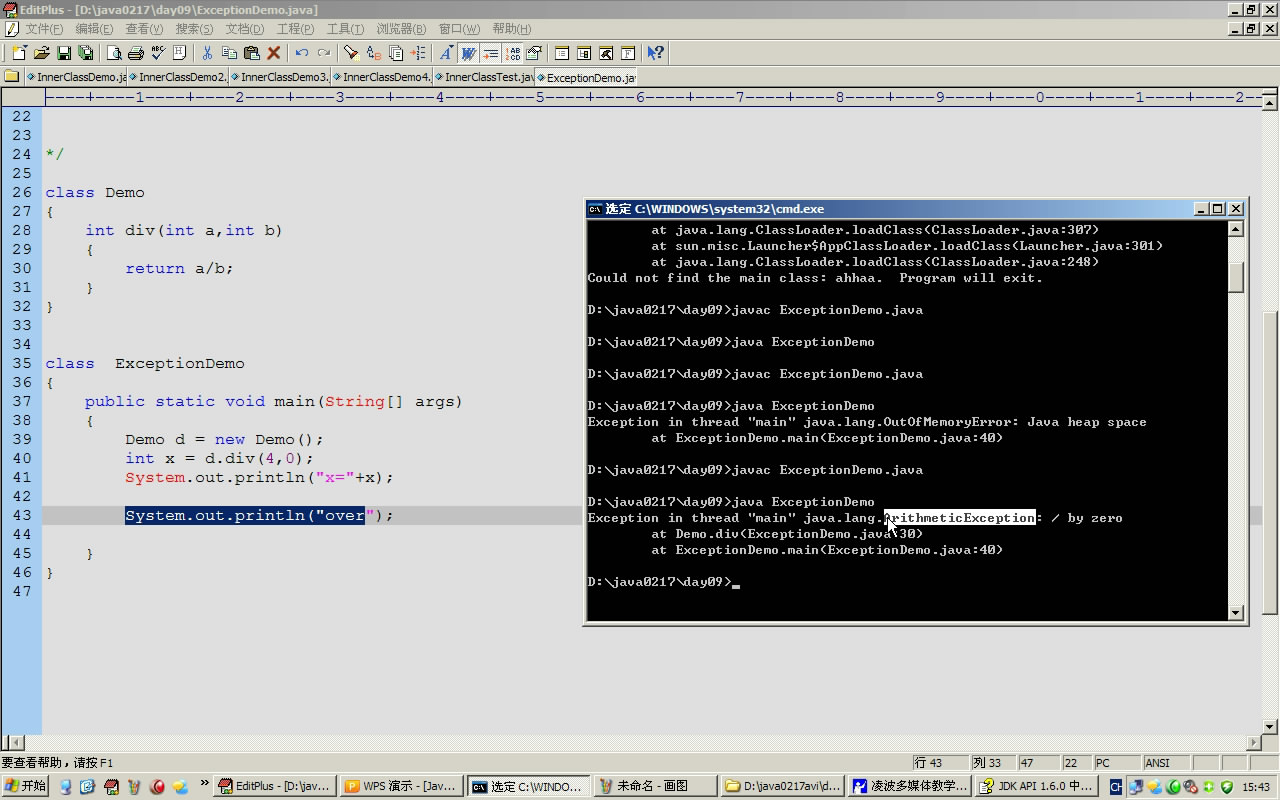Switch to InnerClassDemo.java tab
The height and width of the screenshot is (800, 1280).
point(77,77)
